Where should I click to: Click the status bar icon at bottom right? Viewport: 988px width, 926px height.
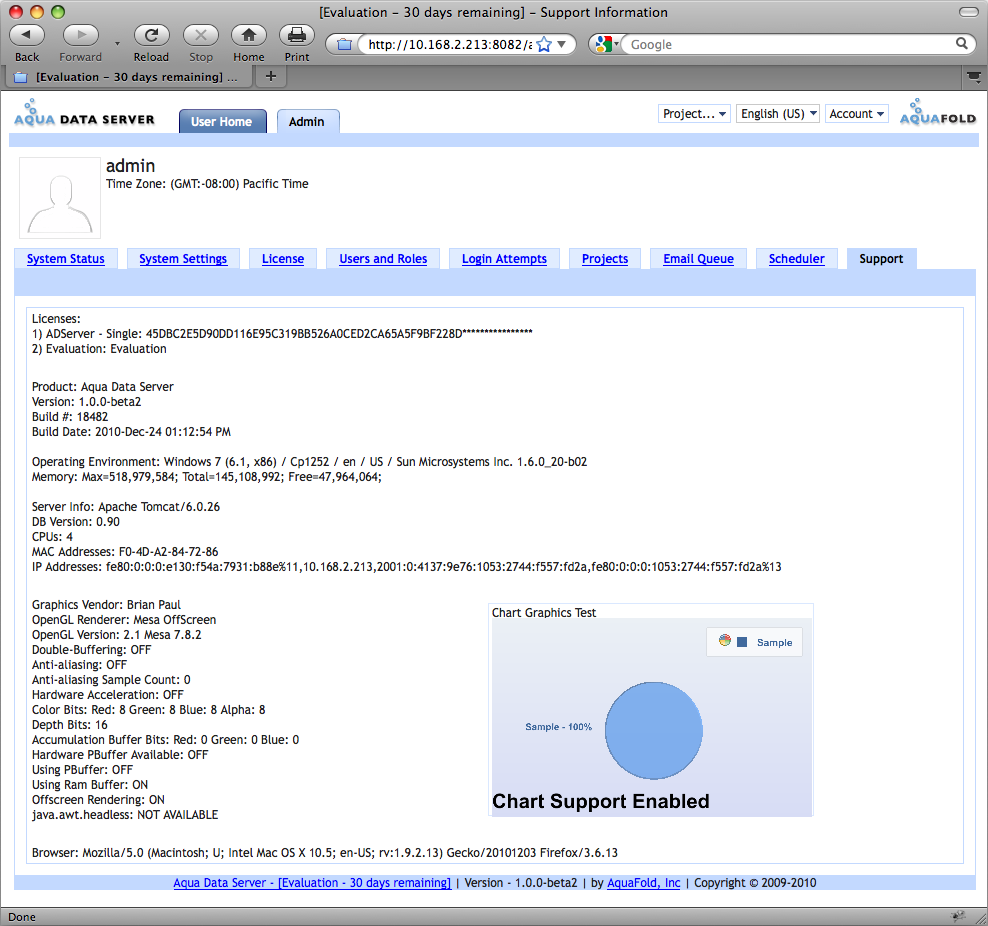click(958, 916)
